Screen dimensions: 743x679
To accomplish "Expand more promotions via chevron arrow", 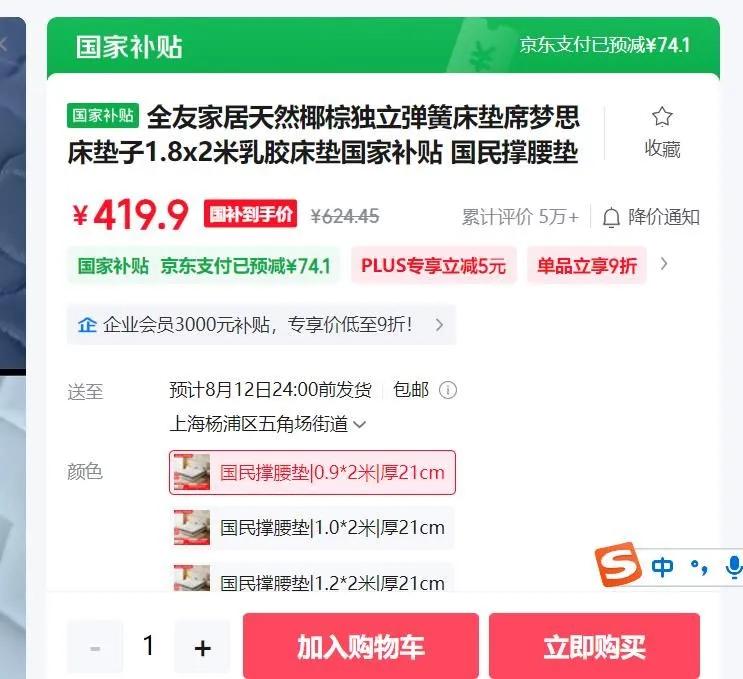I will pos(664,264).
